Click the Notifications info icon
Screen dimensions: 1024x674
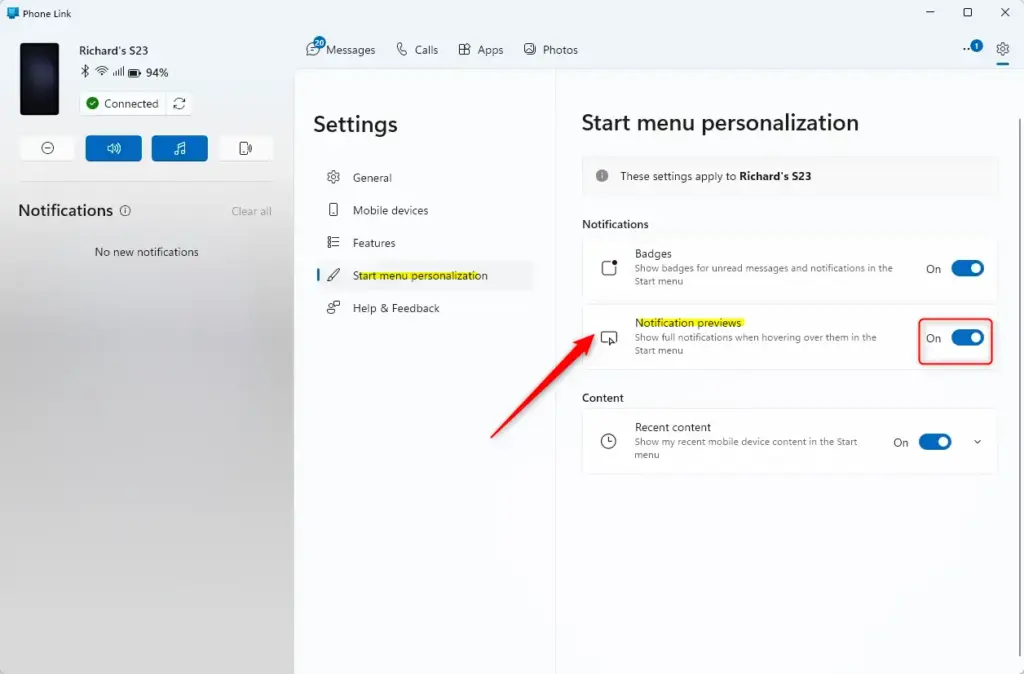point(125,210)
